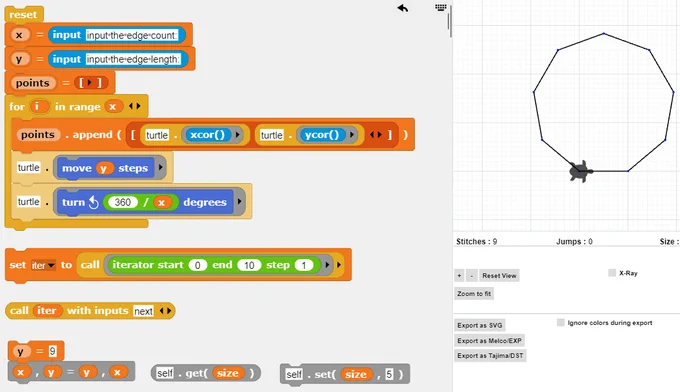
Task: Edit the edge length input prompt field
Action: (133, 59)
